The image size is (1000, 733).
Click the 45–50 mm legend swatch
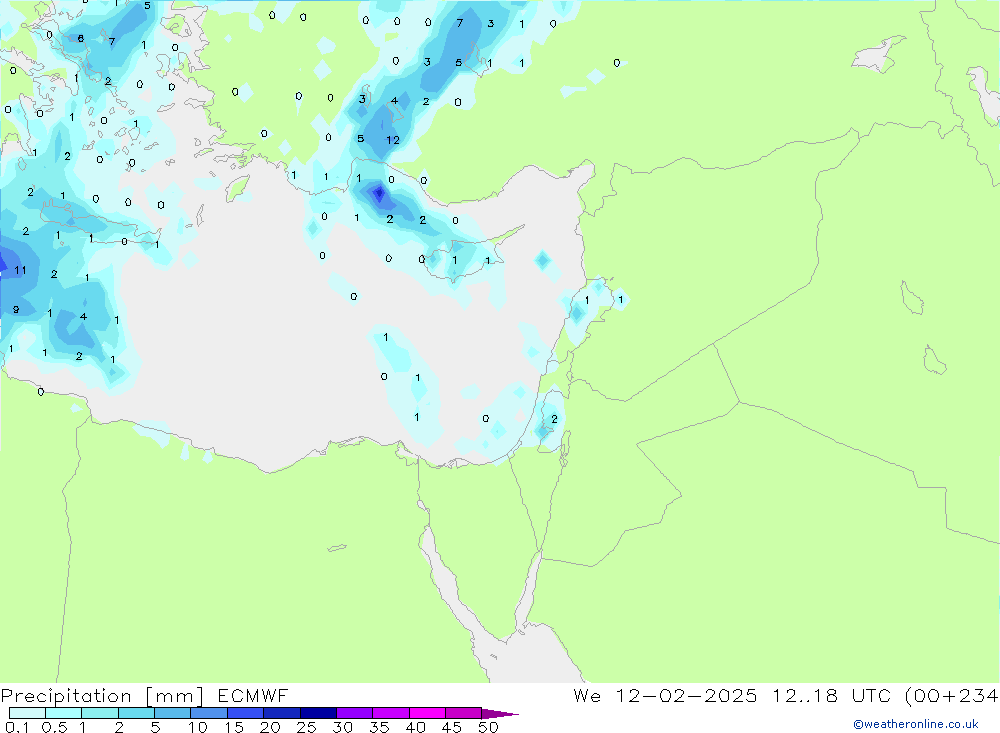pos(464,713)
